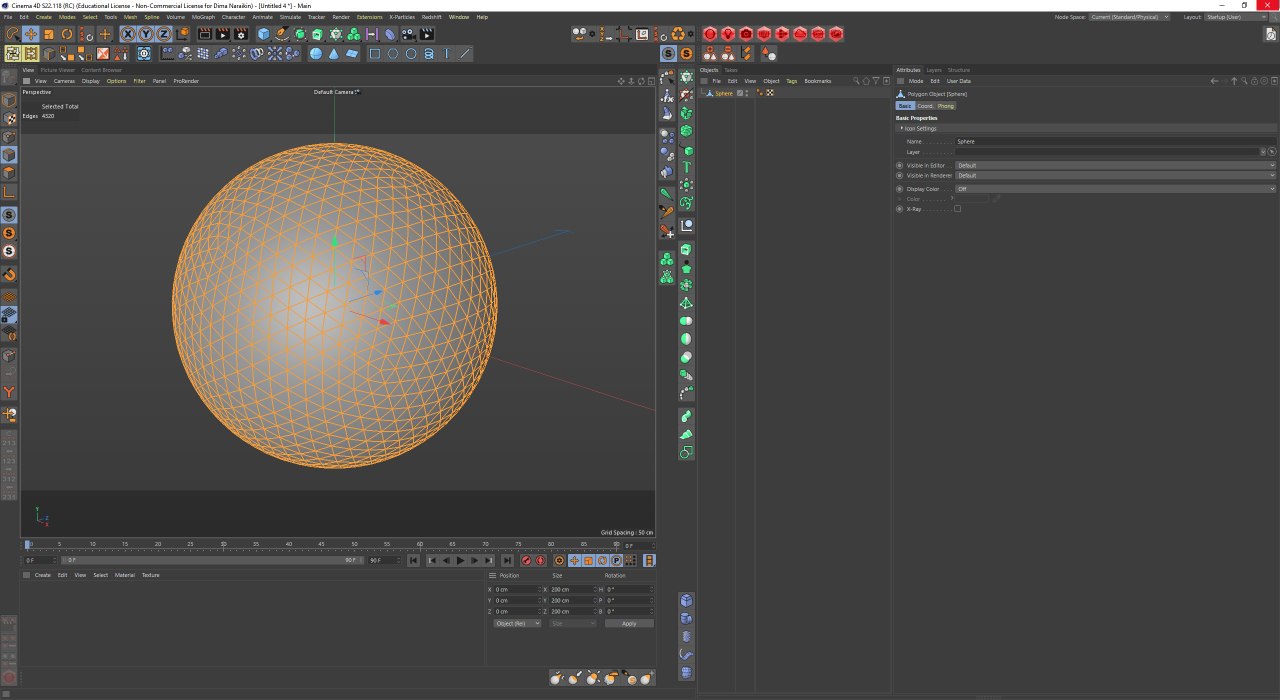The width and height of the screenshot is (1280, 700).
Task: Open the MoGraph menu
Action: click(203, 17)
